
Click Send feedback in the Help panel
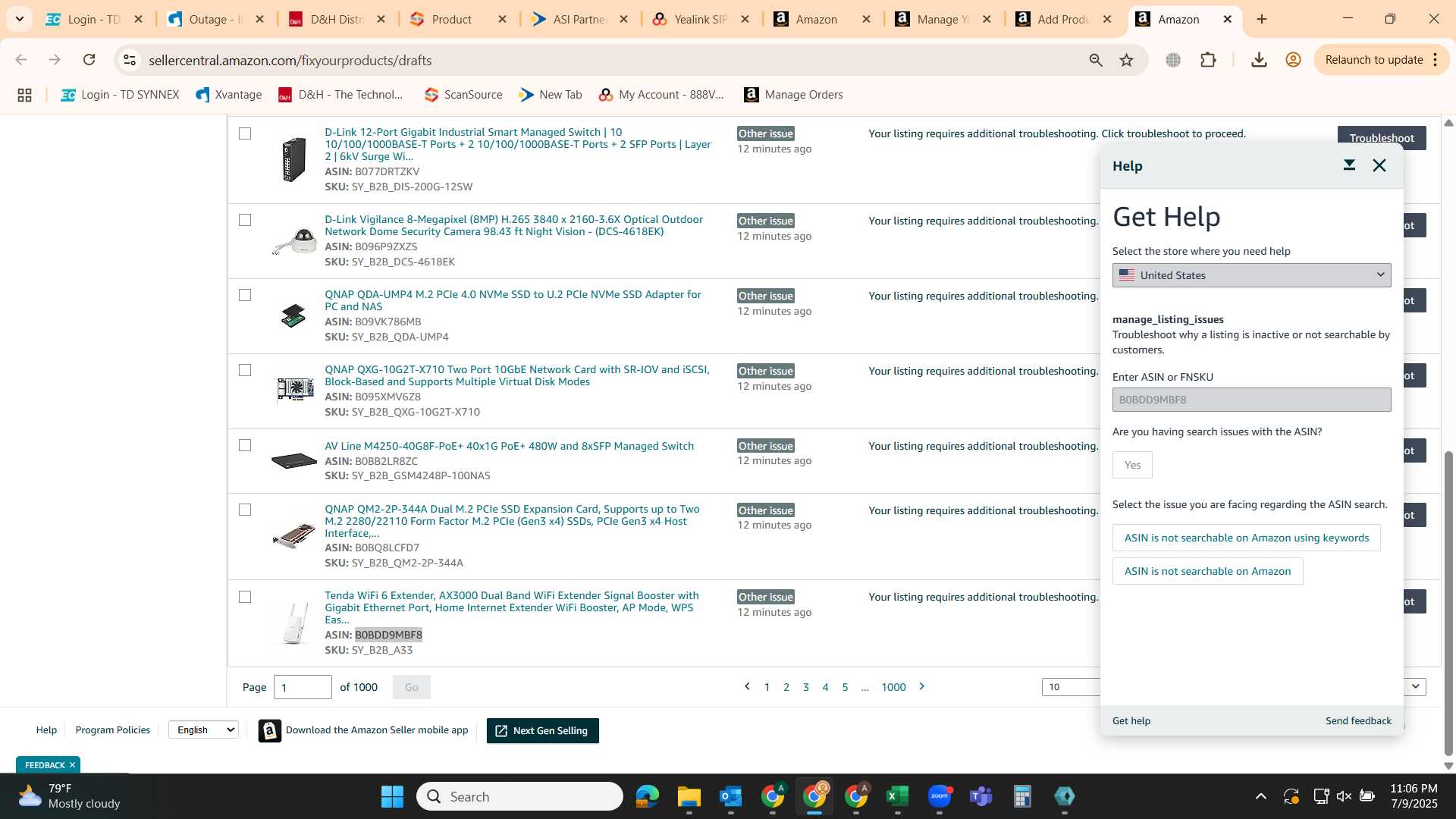point(1358,720)
